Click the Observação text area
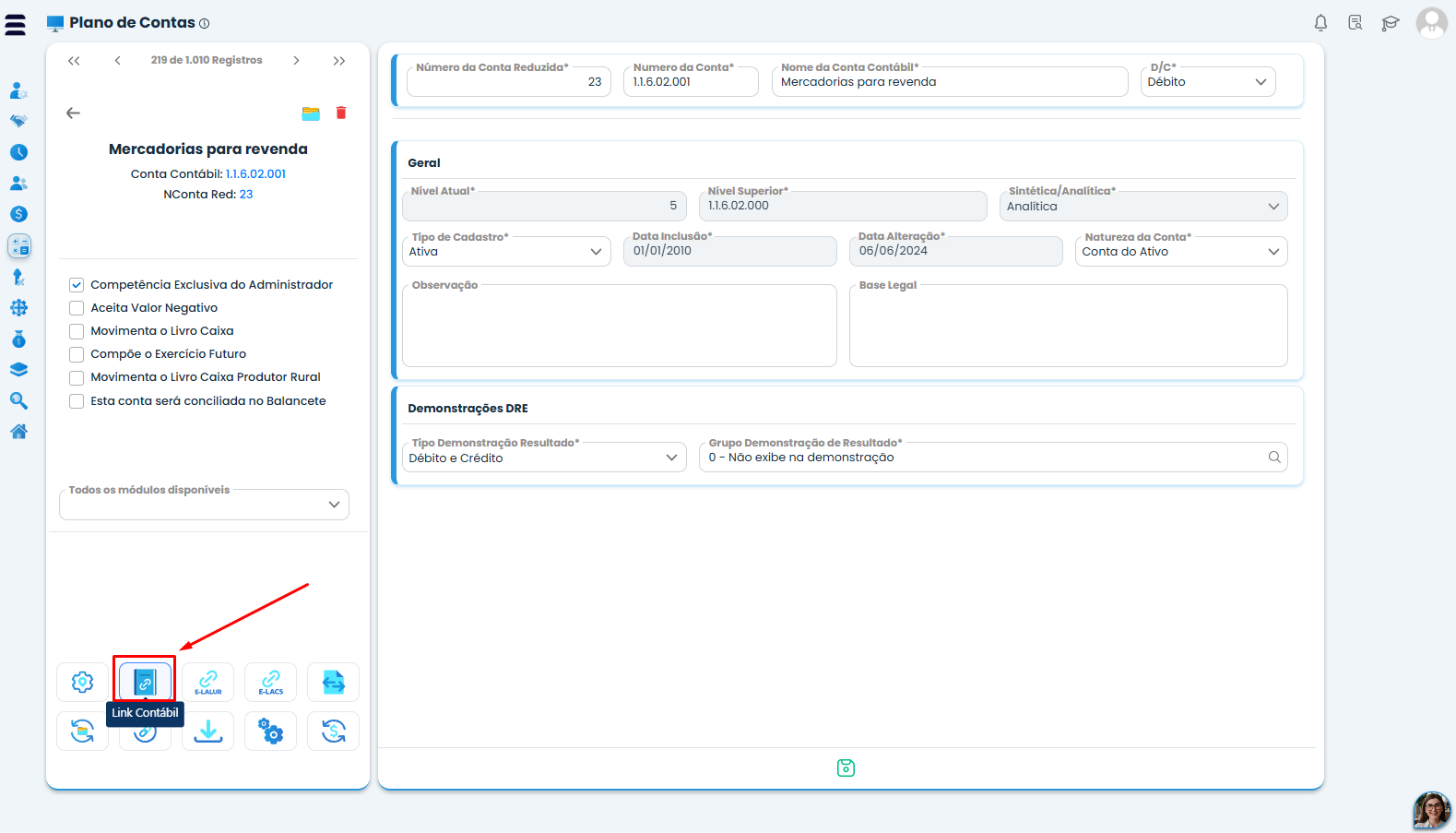Screen dimensions: 1456x833 [x=620, y=326]
